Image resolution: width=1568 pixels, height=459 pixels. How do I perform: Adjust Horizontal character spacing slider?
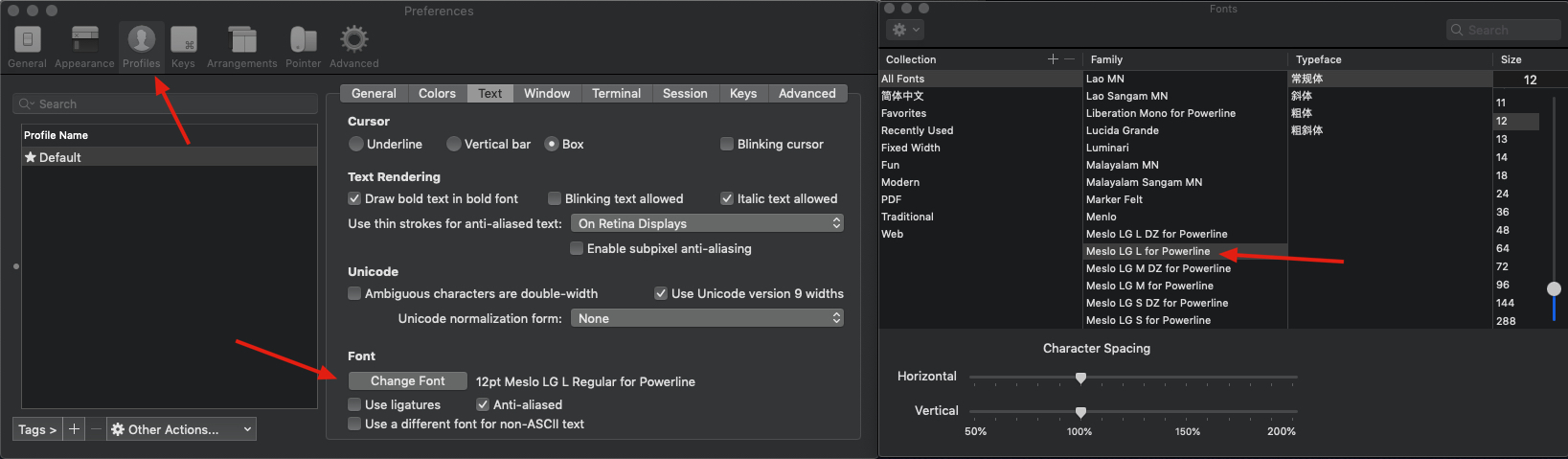[1080, 378]
